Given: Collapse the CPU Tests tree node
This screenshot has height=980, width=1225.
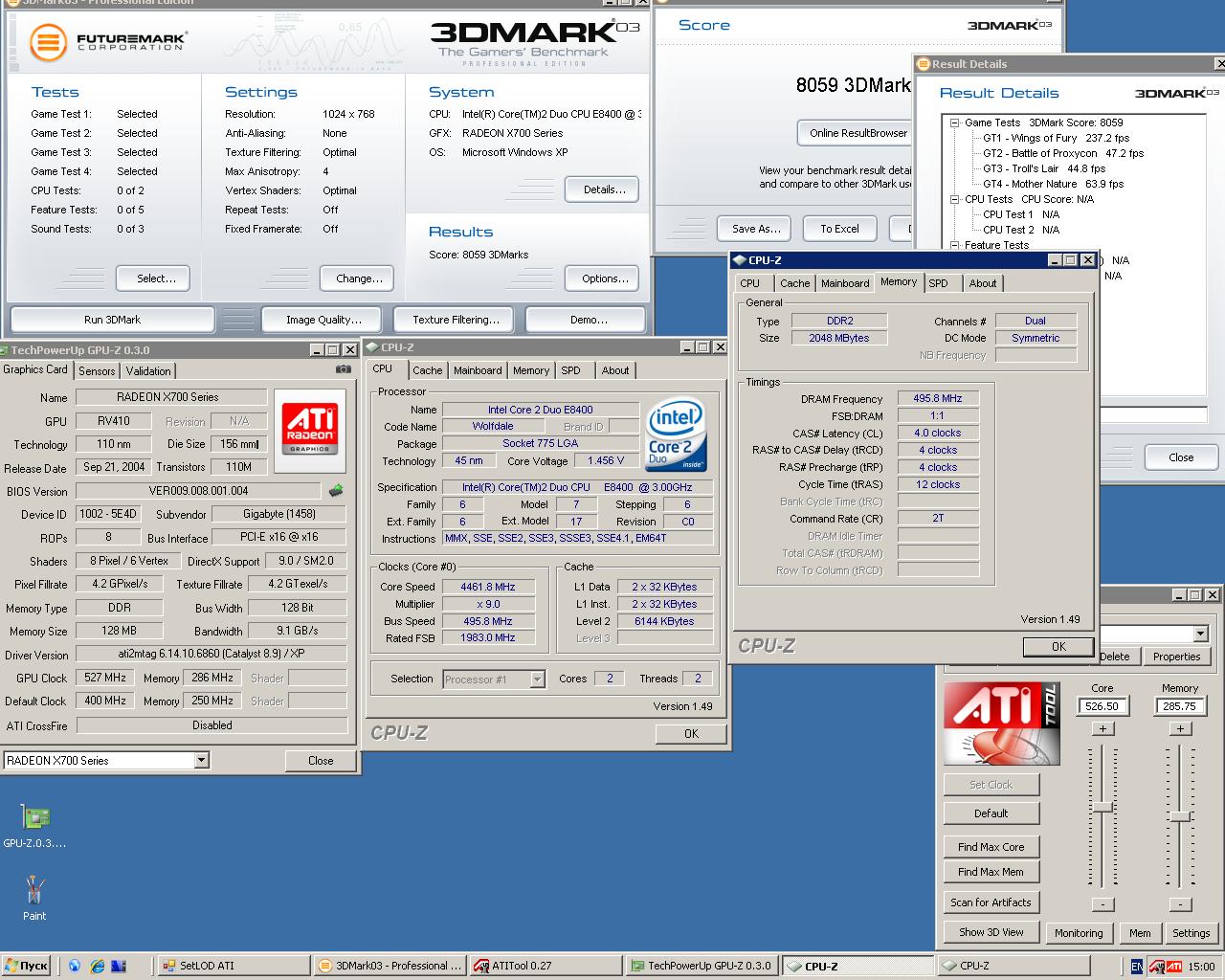Looking at the screenshot, I should (954, 199).
